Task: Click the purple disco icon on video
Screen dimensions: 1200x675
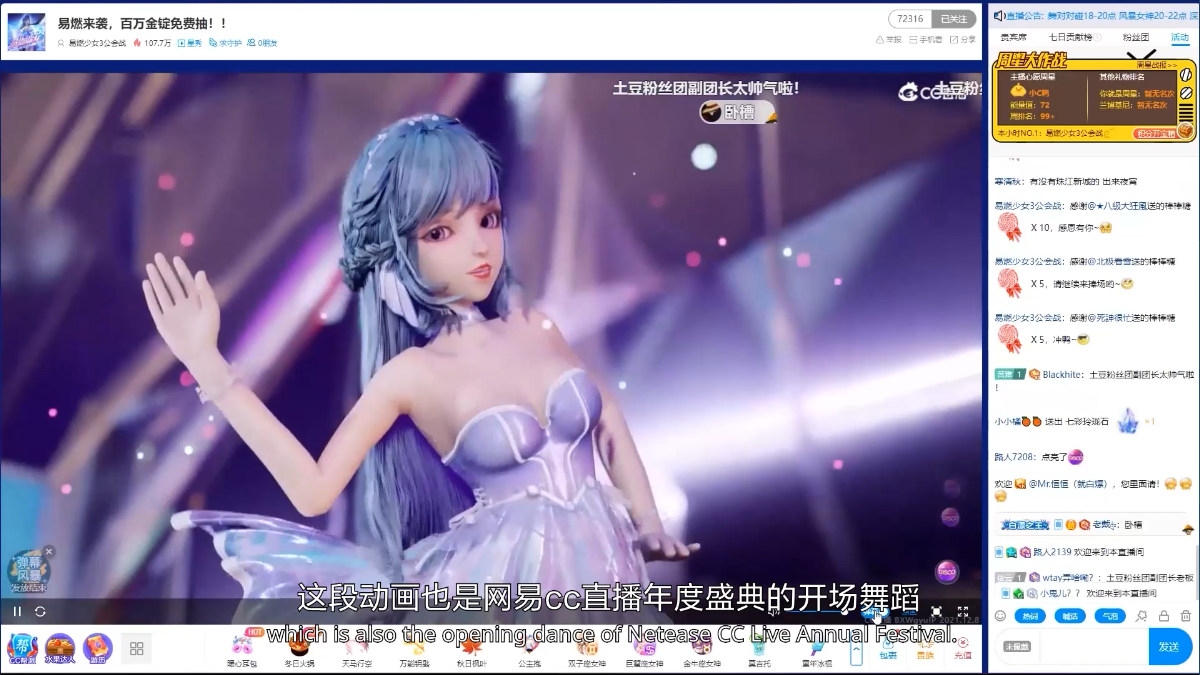Action: 947,572
